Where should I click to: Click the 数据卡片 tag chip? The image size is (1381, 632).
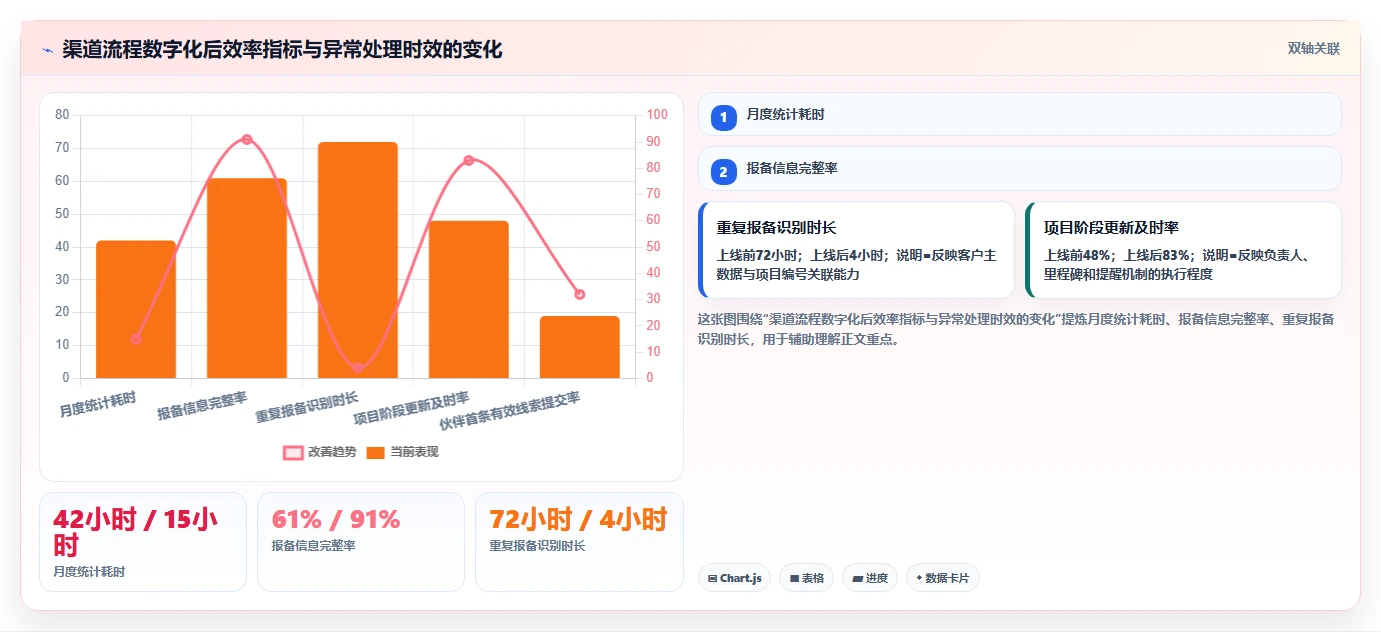click(x=943, y=578)
